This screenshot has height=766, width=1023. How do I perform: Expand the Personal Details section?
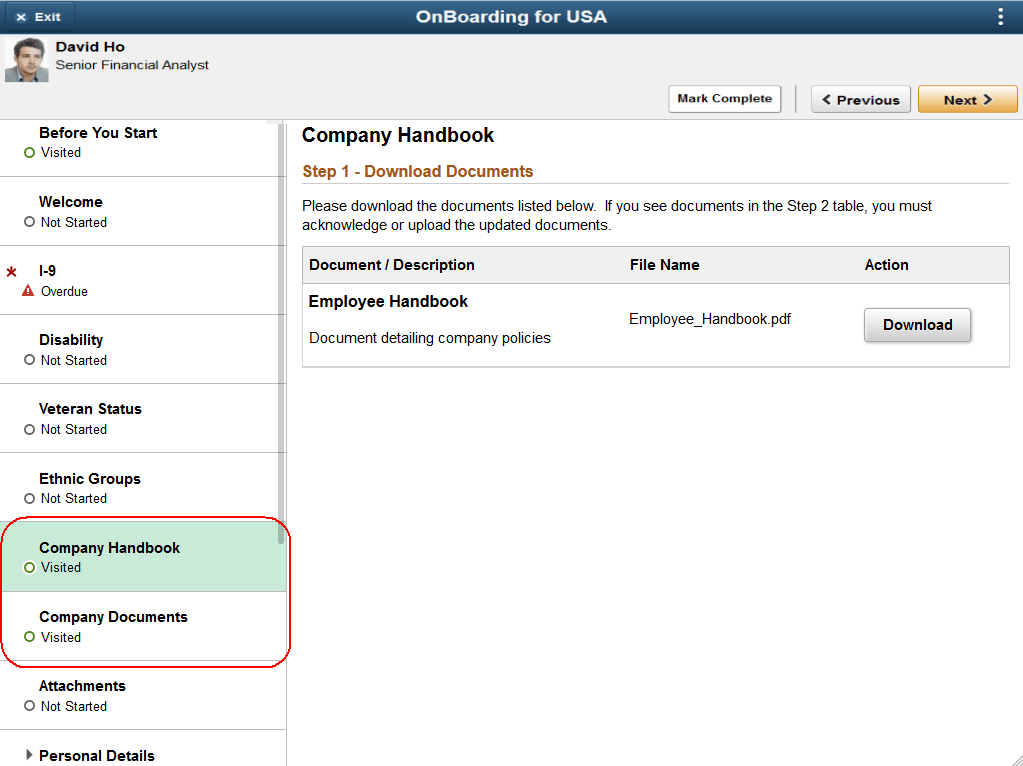(x=30, y=755)
